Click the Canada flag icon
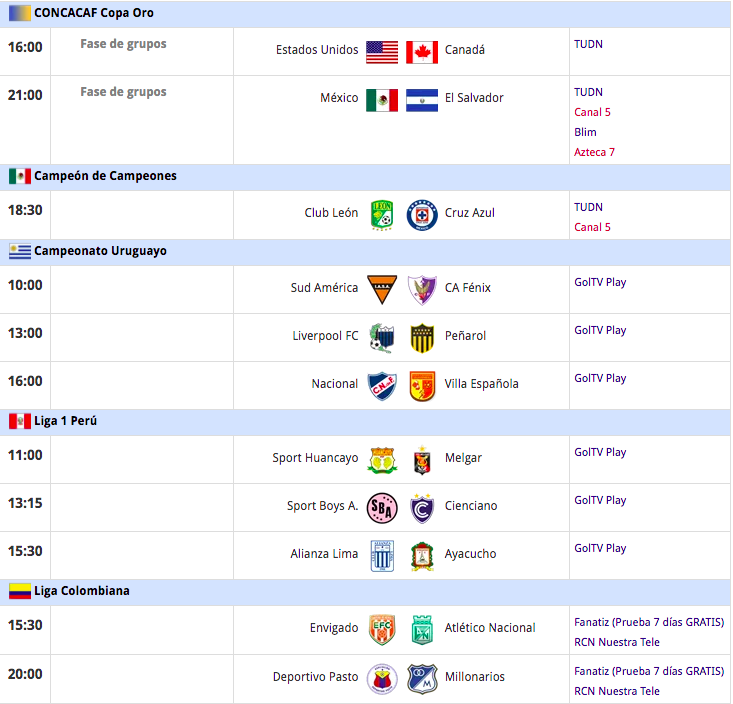 pyautogui.click(x=422, y=52)
